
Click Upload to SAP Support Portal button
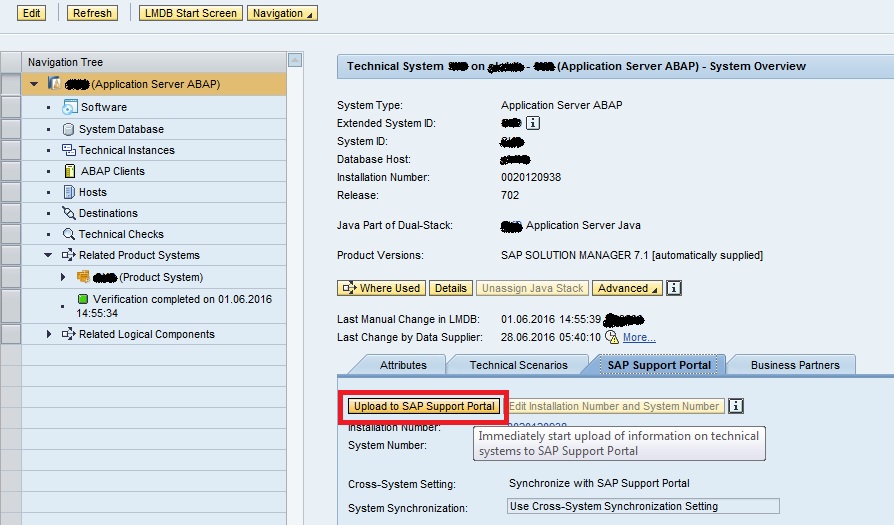[x=424, y=406]
